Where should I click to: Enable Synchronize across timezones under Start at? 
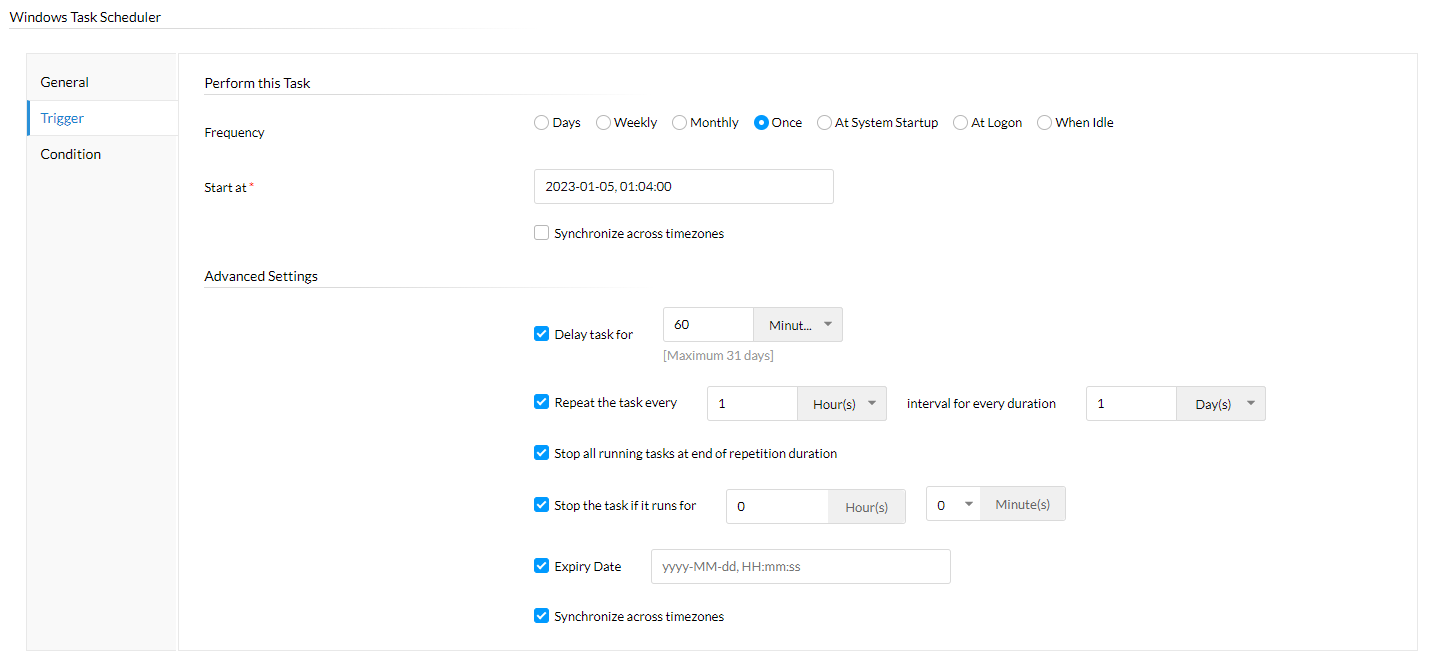pos(542,233)
